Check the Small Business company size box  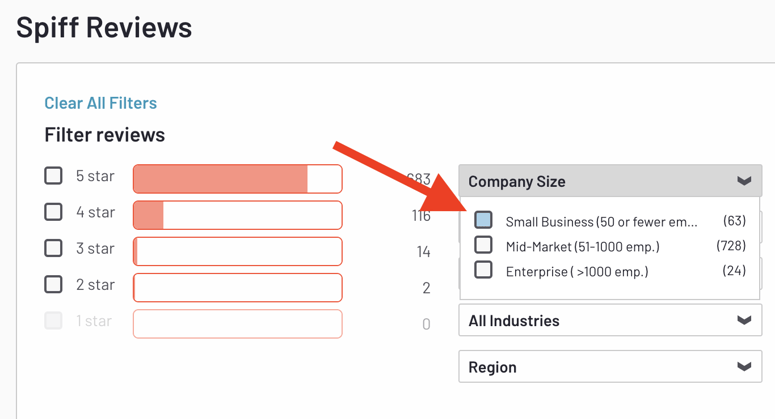tap(484, 220)
